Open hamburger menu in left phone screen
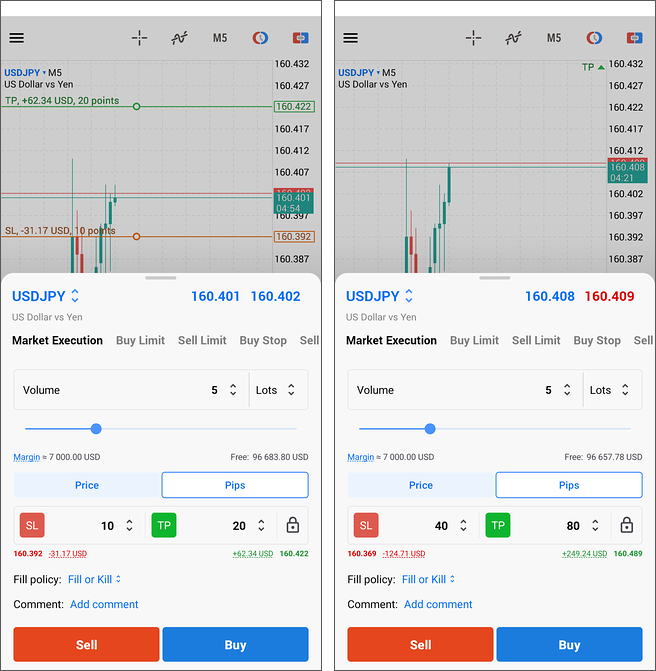Viewport: 656px width, 671px height. click(17, 38)
